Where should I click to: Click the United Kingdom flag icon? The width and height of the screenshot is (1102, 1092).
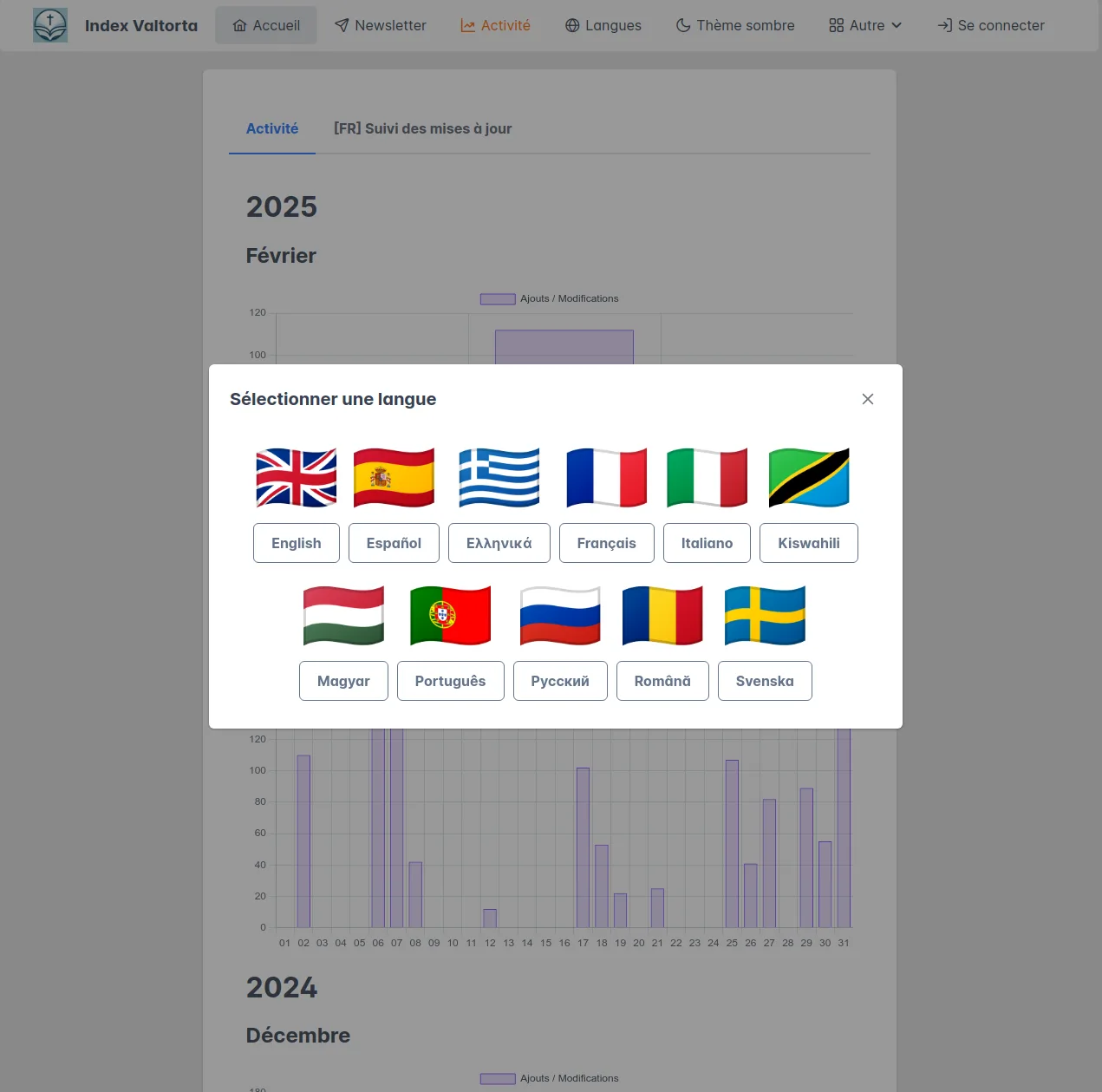[297, 478]
